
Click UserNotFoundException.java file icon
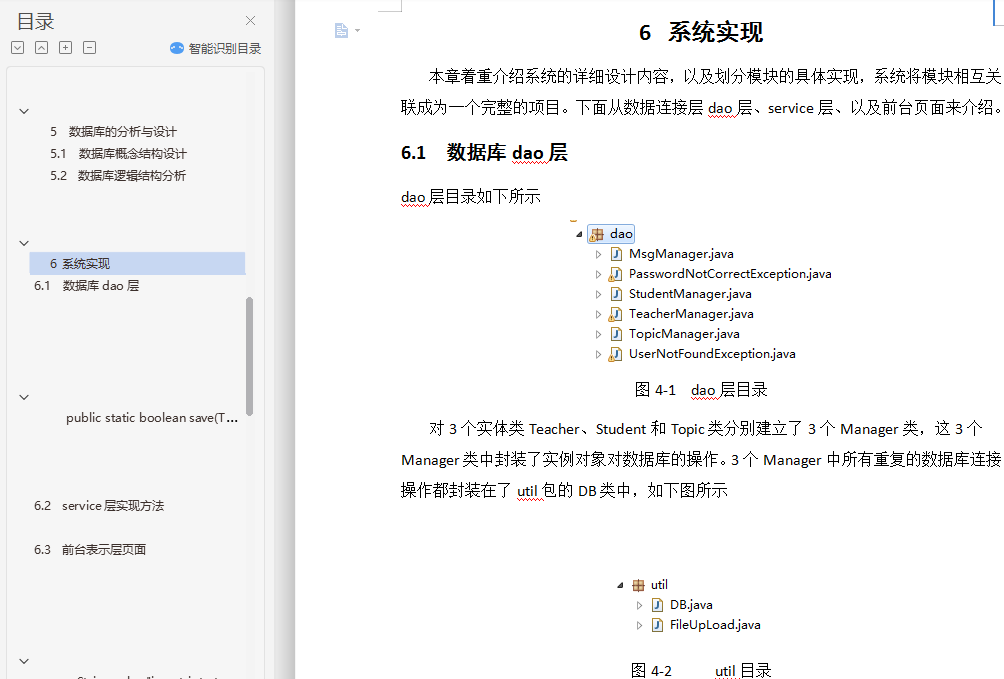pos(615,354)
